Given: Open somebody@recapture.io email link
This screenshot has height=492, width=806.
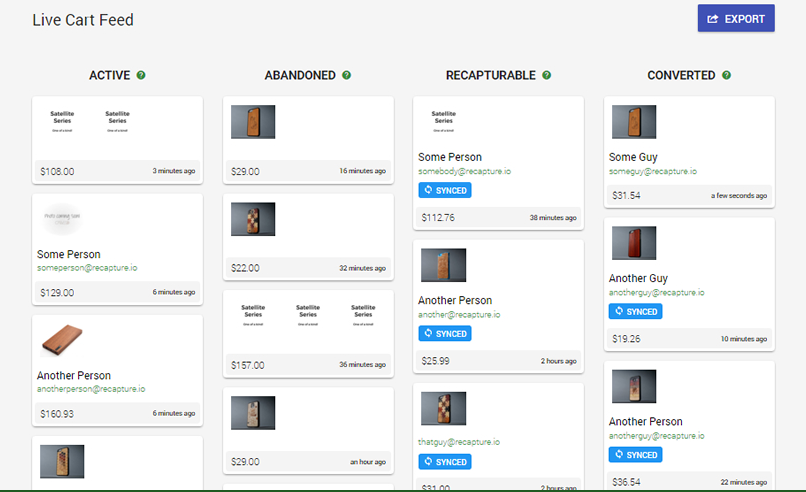Looking at the screenshot, I should click(464, 171).
